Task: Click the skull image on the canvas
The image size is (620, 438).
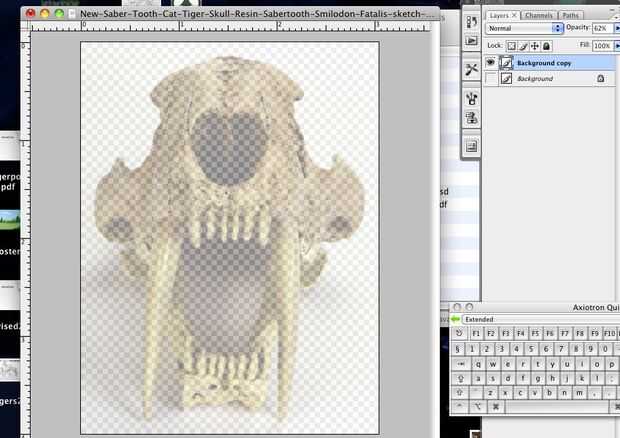Action: pyautogui.click(x=229, y=237)
